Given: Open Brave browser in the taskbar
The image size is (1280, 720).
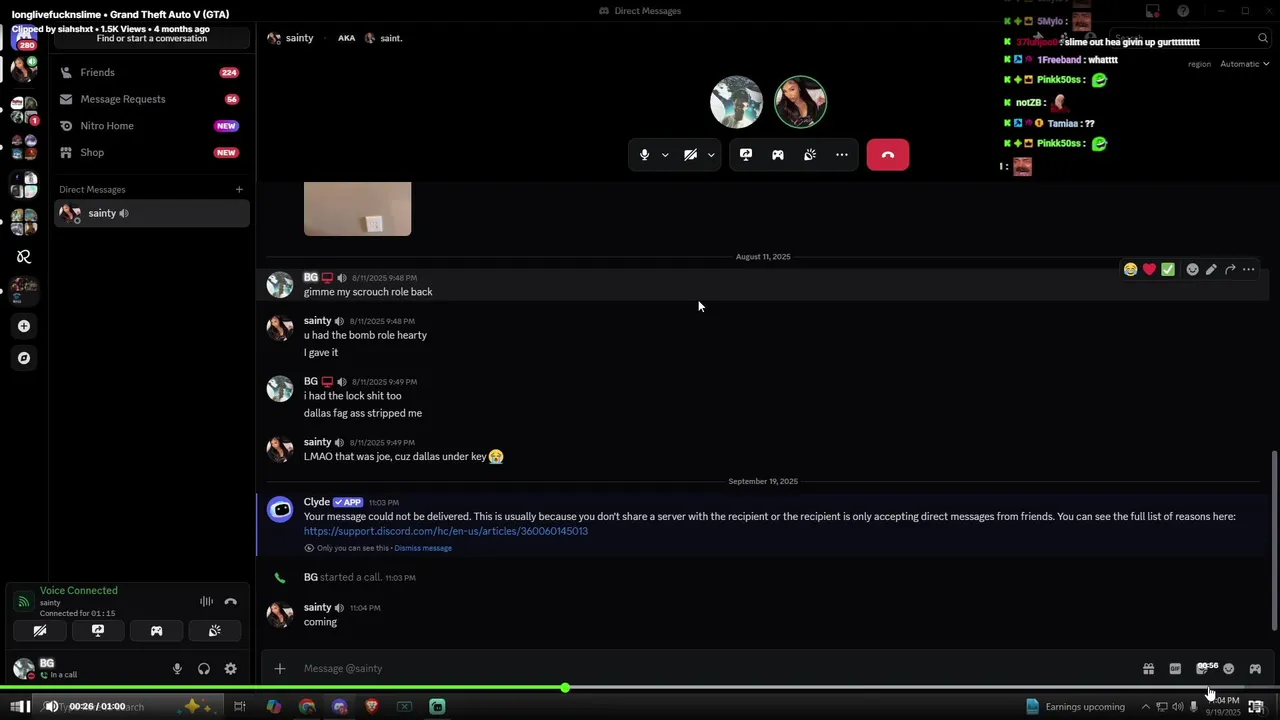Looking at the screenshot, I should click(x=372, y=707).
